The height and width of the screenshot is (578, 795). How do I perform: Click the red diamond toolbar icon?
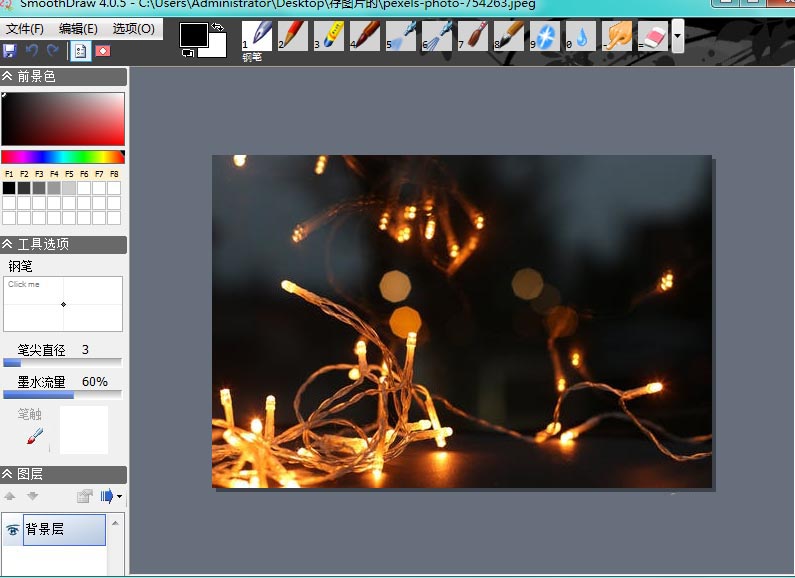click(x=103, y=51)
